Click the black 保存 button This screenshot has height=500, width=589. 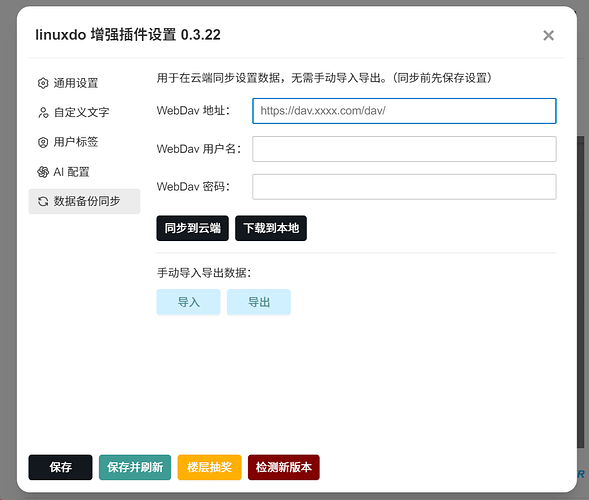60,467
